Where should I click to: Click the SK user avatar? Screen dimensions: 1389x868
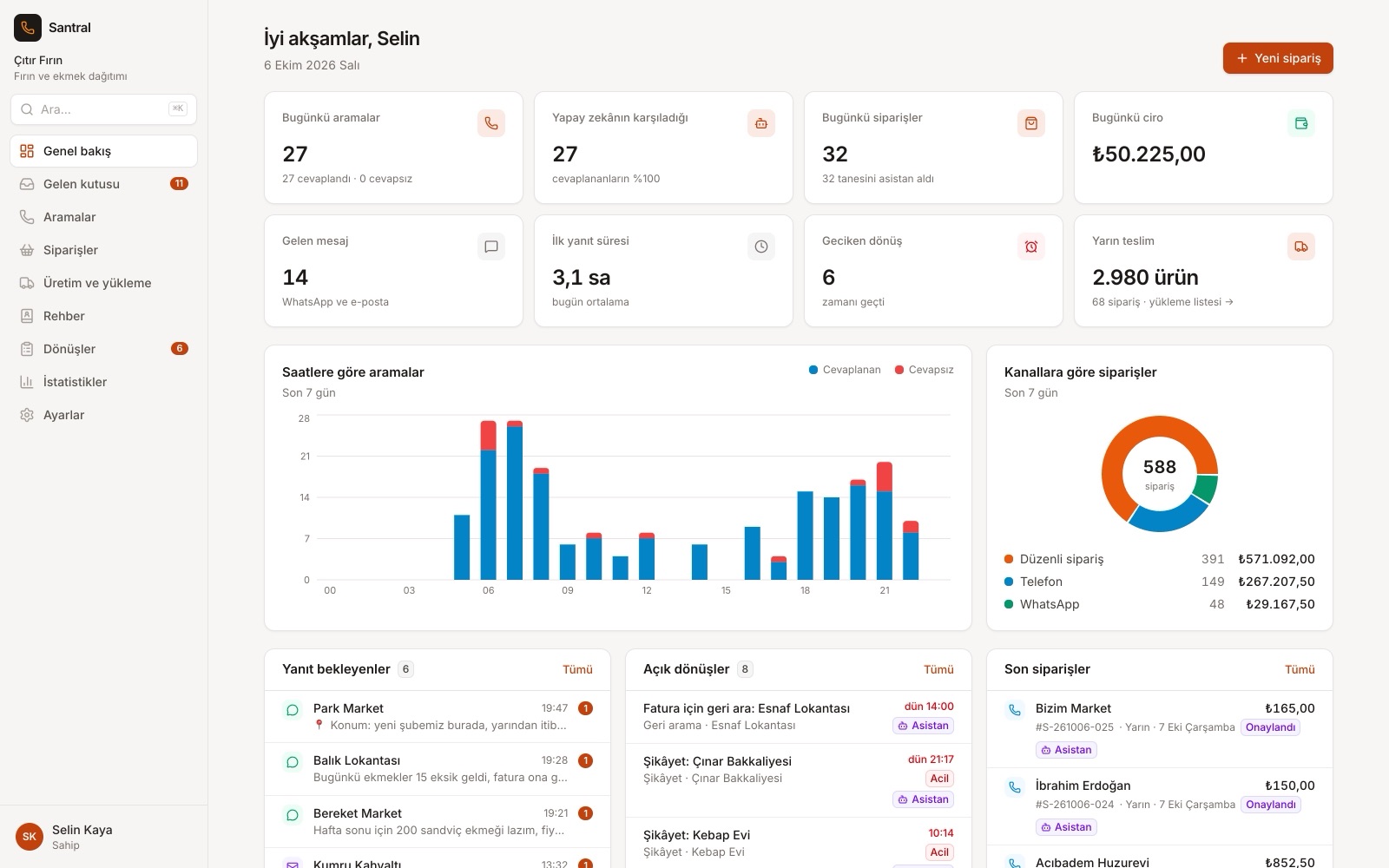(x=30, y=837)
